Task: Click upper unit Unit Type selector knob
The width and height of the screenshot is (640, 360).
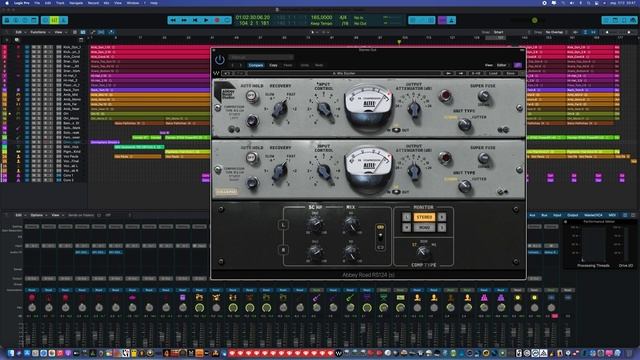Action: [x=464, y=124]
